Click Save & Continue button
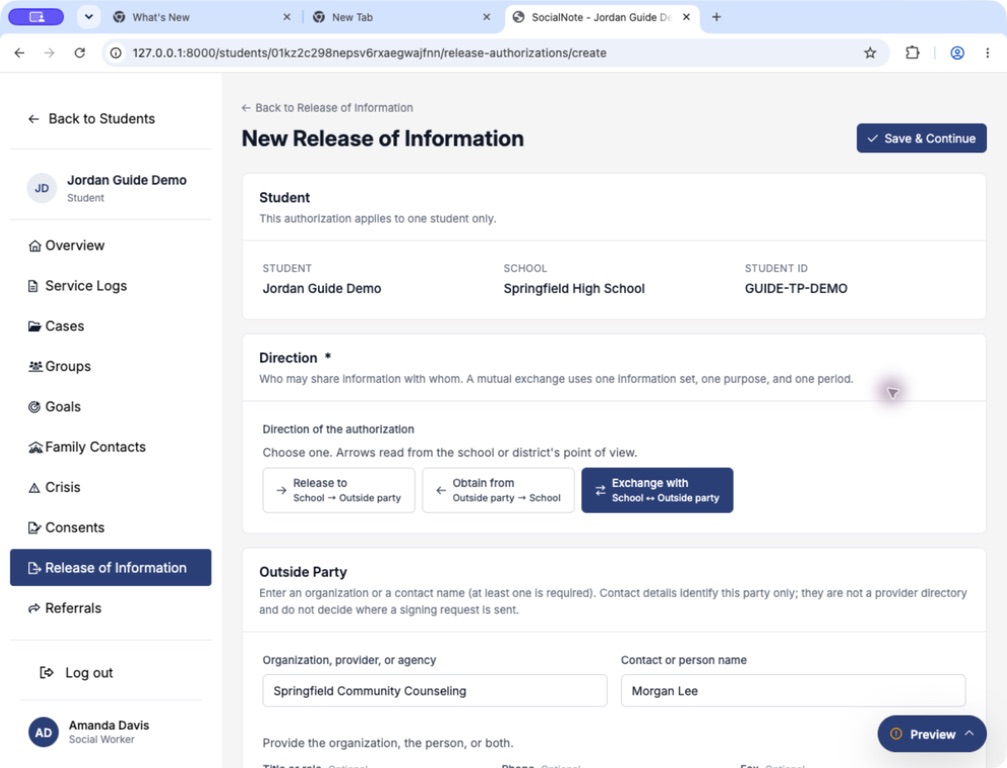 (x=921, y=138)
